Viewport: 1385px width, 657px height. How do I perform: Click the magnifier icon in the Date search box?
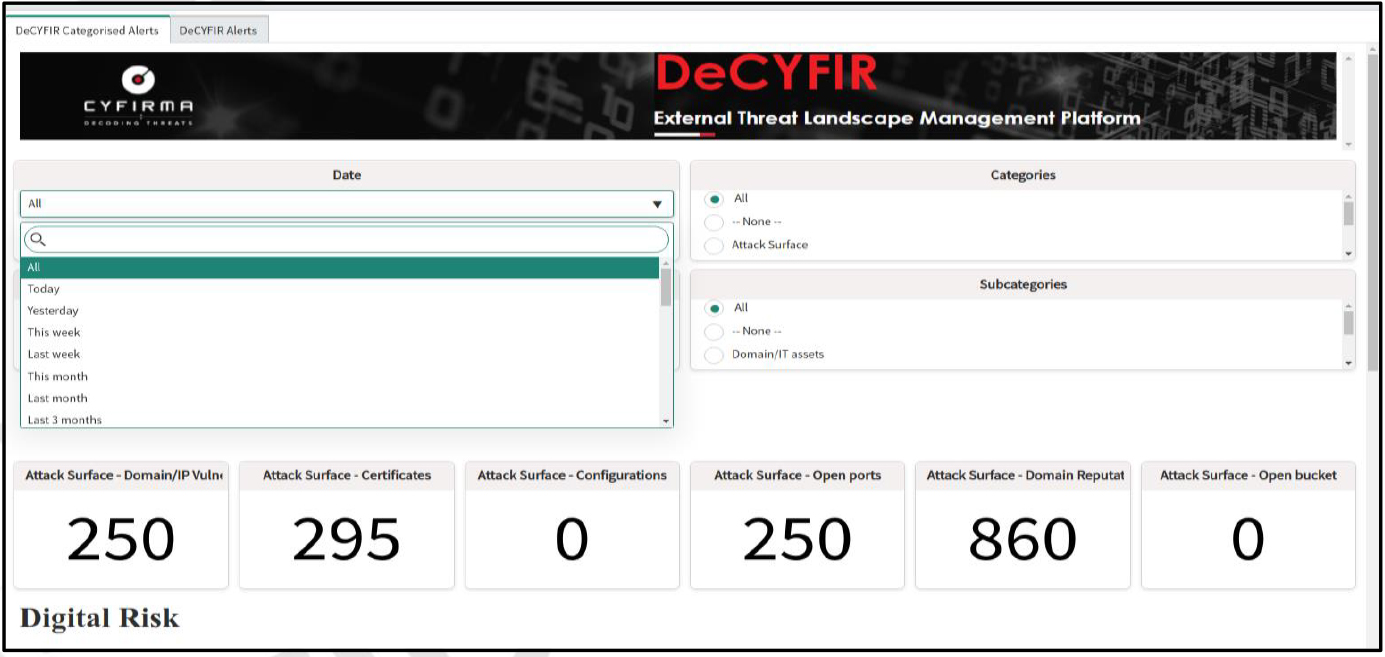38,239
